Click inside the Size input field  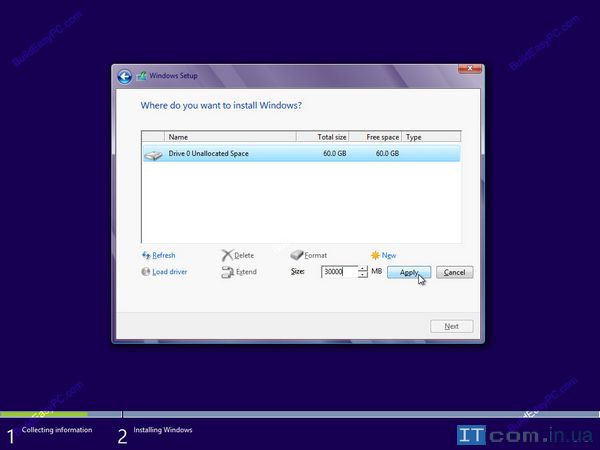tap(338, 272)
